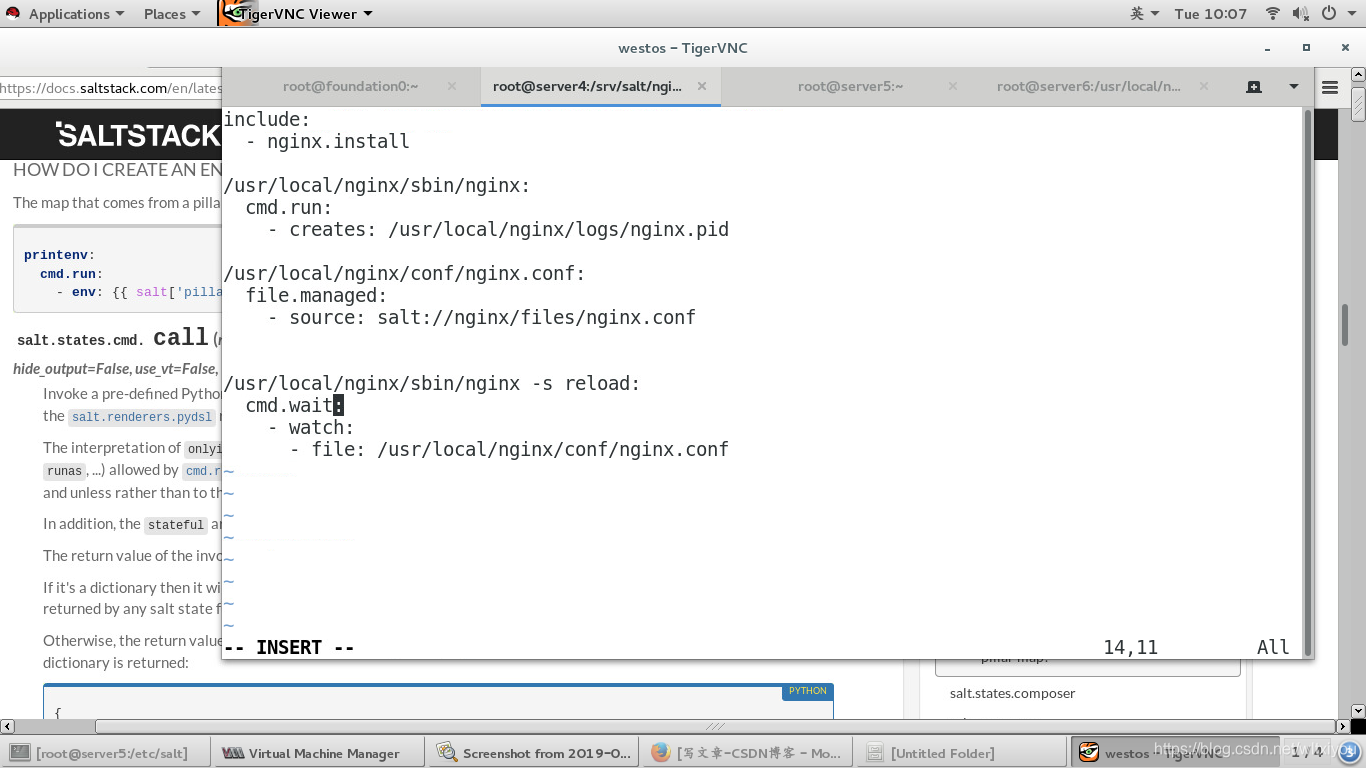The width and height of the screenshot is (1366, 768).
Task: Click the Wi-Fi network status icon
Action: coord(1273,14)
